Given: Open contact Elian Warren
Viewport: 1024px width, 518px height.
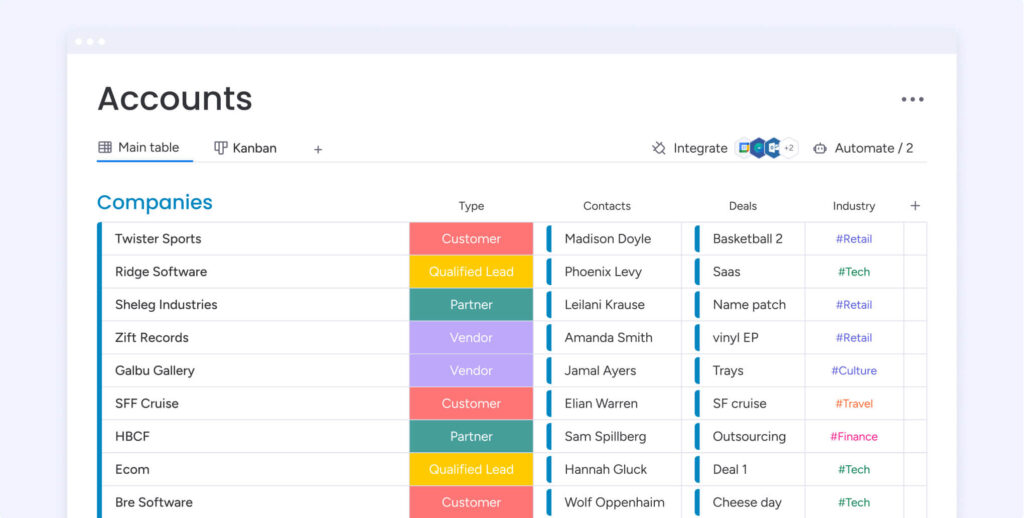Looking at the screenshot, I should pyautogui.click(x=601, y=404).
